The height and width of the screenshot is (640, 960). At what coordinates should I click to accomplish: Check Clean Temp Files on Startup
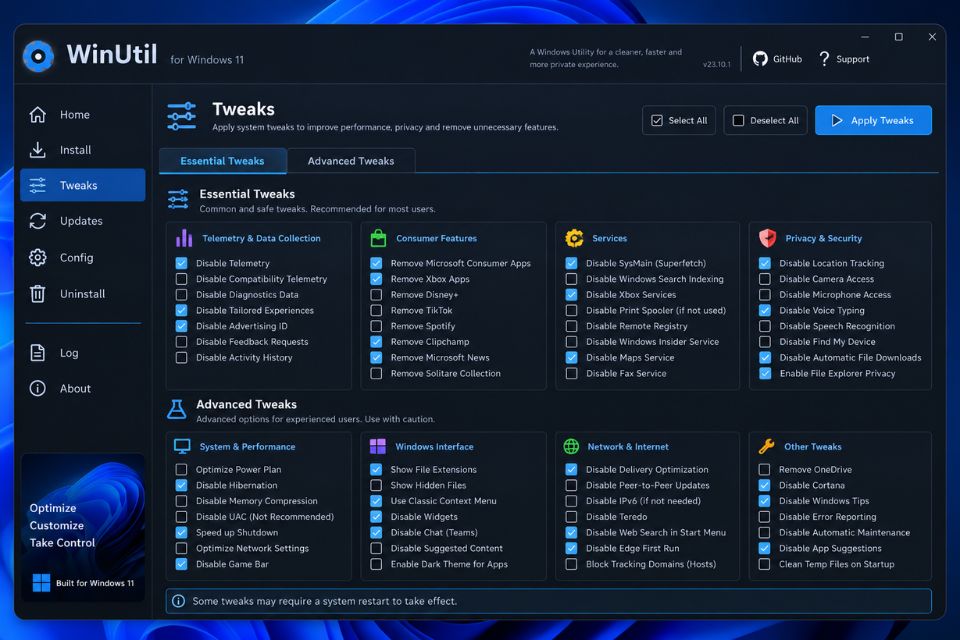pyautogui.click(x=764, y=564)
